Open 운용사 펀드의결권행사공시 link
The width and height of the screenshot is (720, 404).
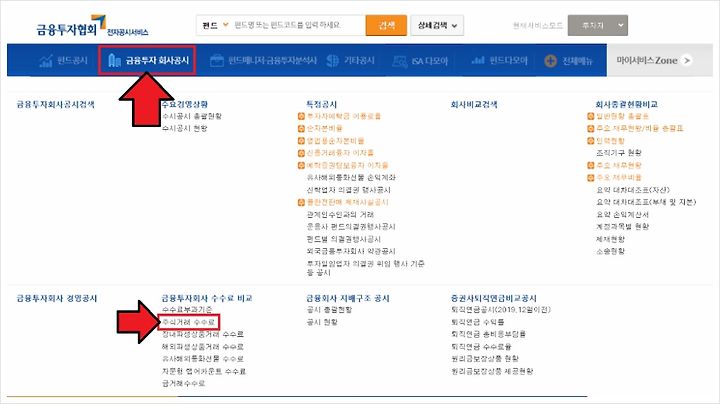[351, 226]
